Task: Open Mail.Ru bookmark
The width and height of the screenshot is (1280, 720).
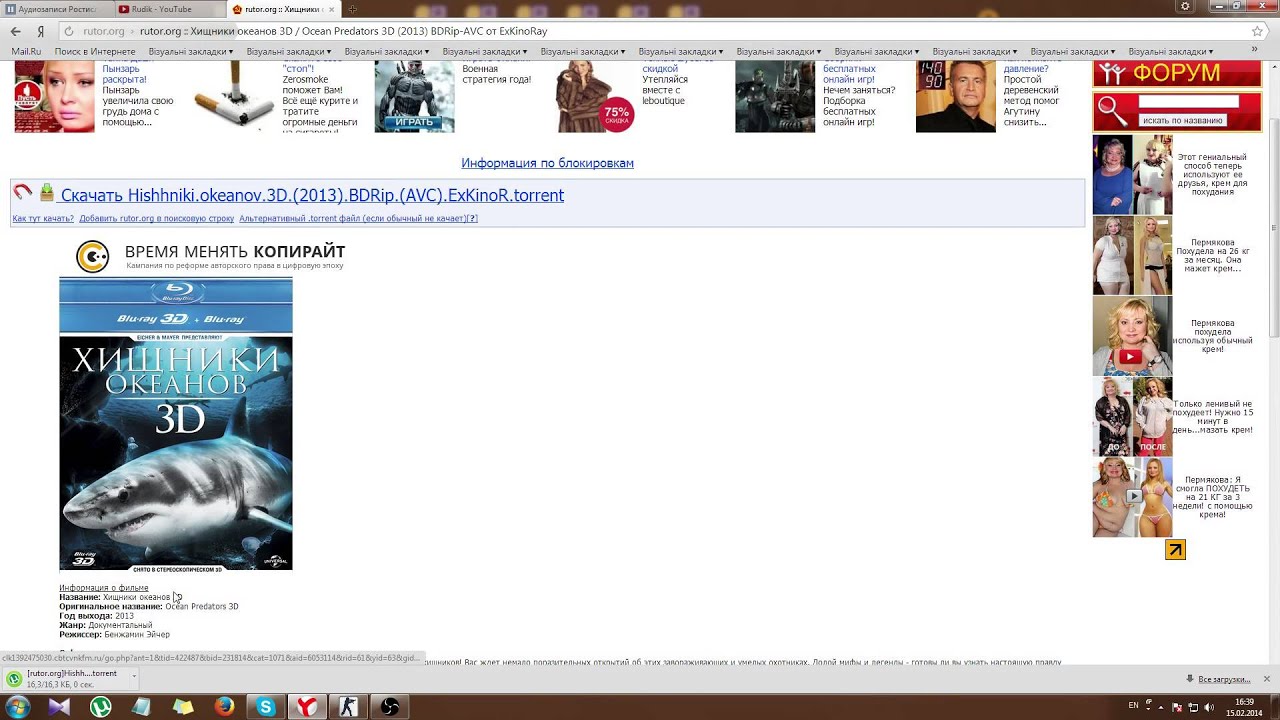Action: [x=26, y=51]
